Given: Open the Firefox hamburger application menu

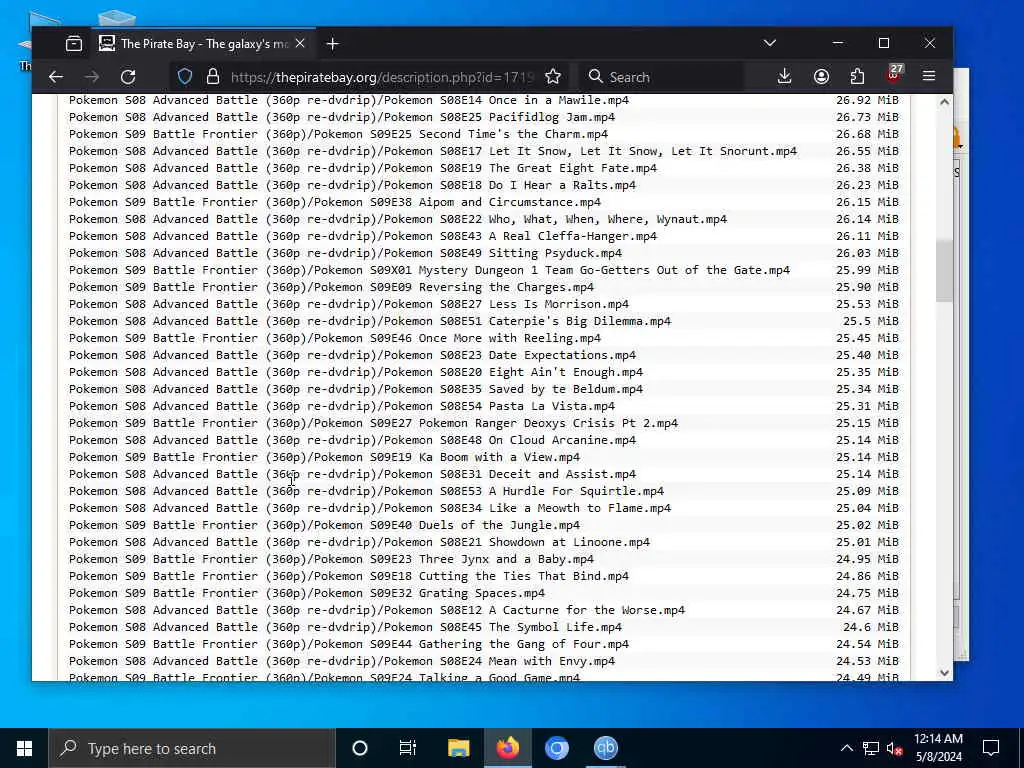Looking at the screenshot, I should pyautogui.click(x=929, y=76).
